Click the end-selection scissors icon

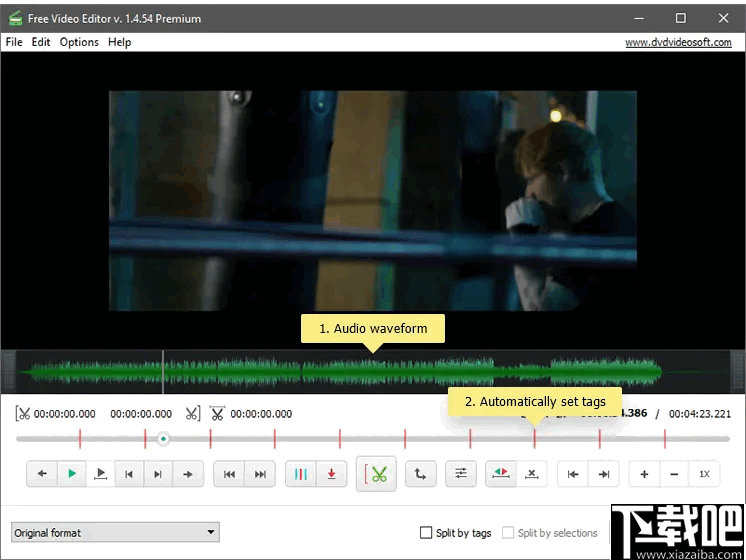pos(193,413)
